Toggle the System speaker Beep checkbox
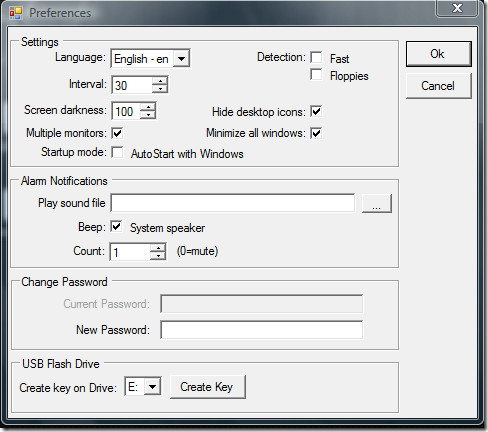The height and width of the screenshot is (432, 488). [x=116, y=227]
